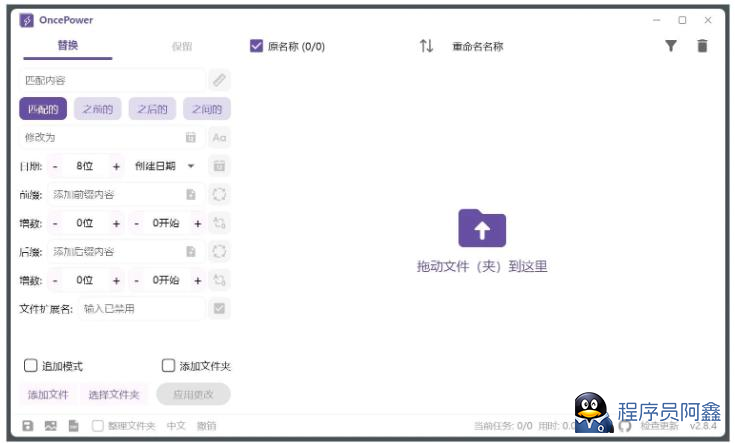Click the 中文 language switch
The height and width of the screenshot is (443, 735).
click(x=176, y=426)
